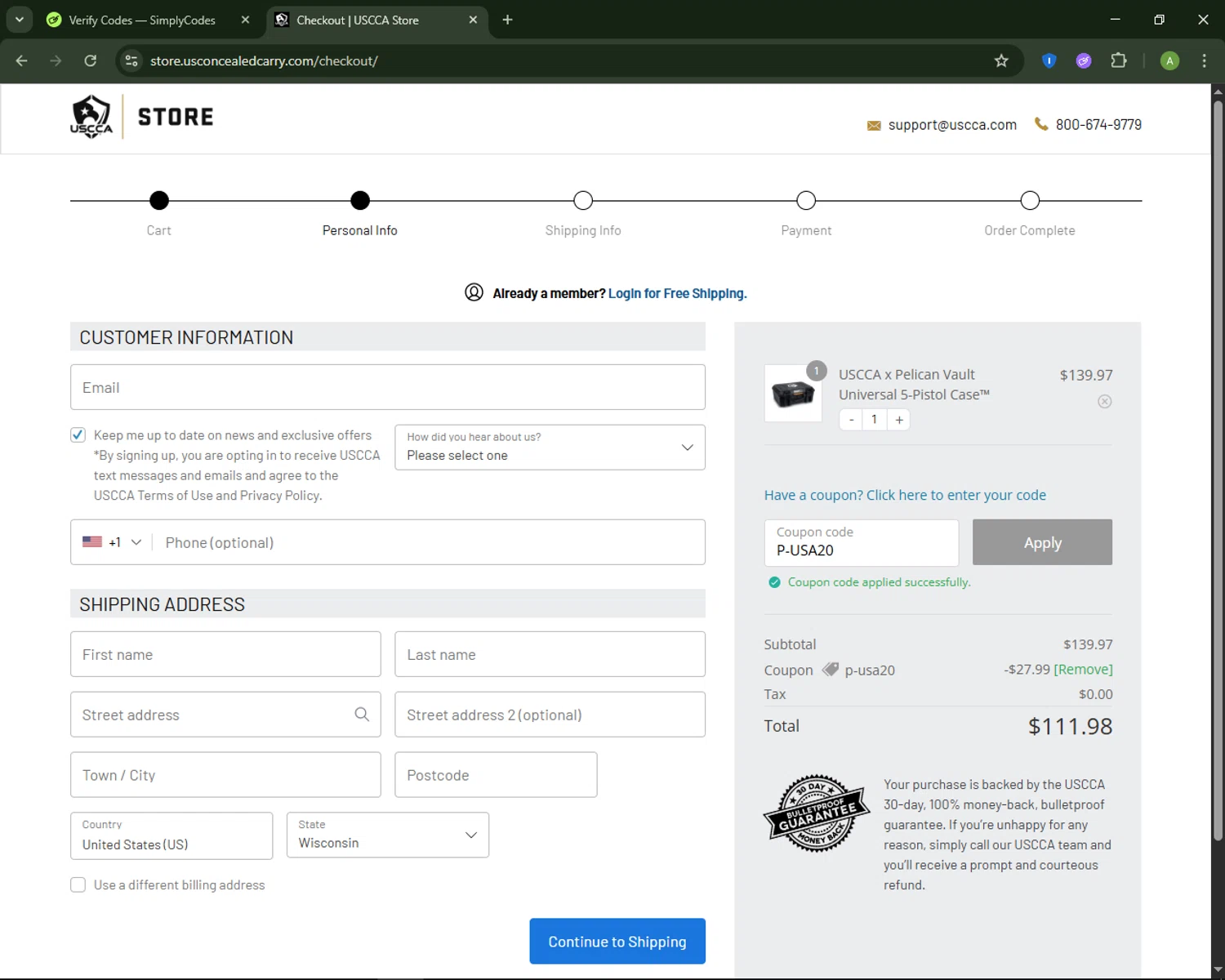Check Use a different billing address
Image resolution: width=1225 pixels, height=980 pixels.
coord(78,884)
